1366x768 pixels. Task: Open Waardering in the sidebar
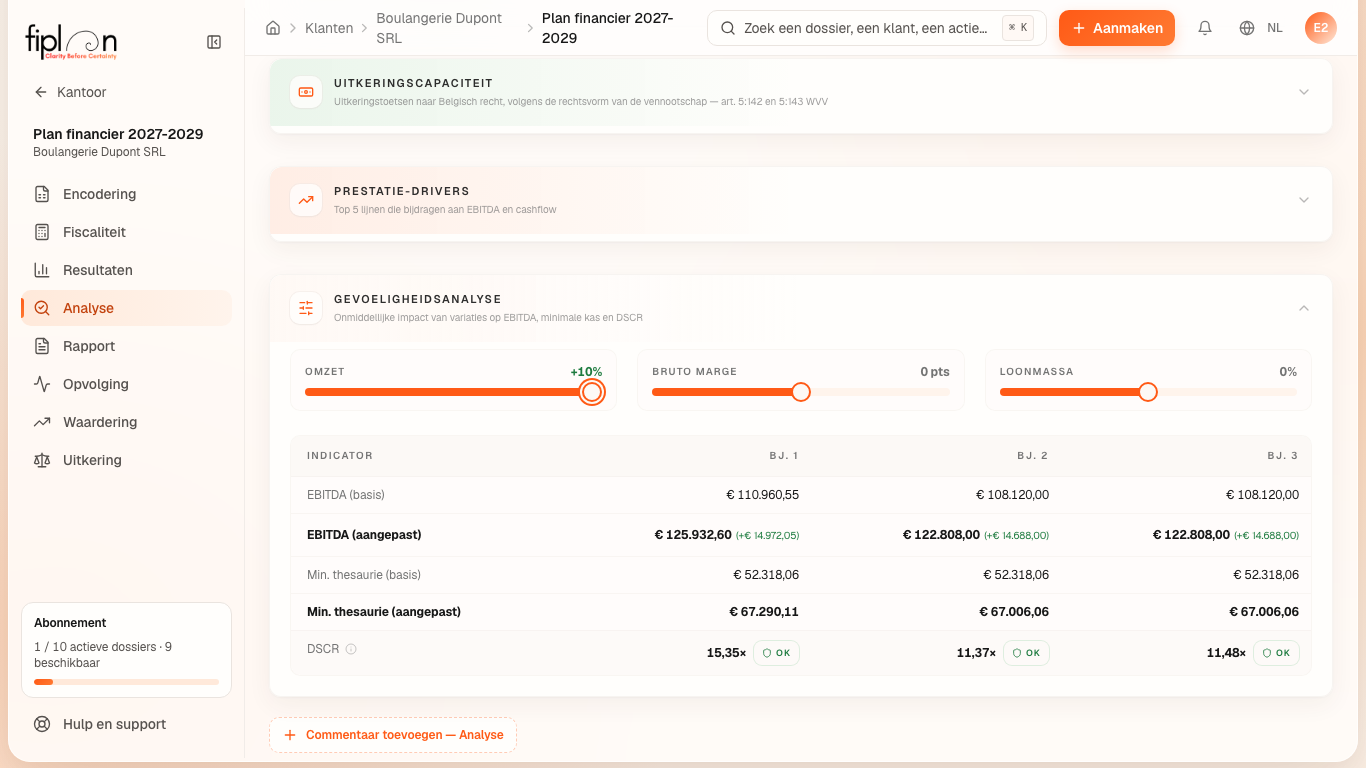(126, 422)
